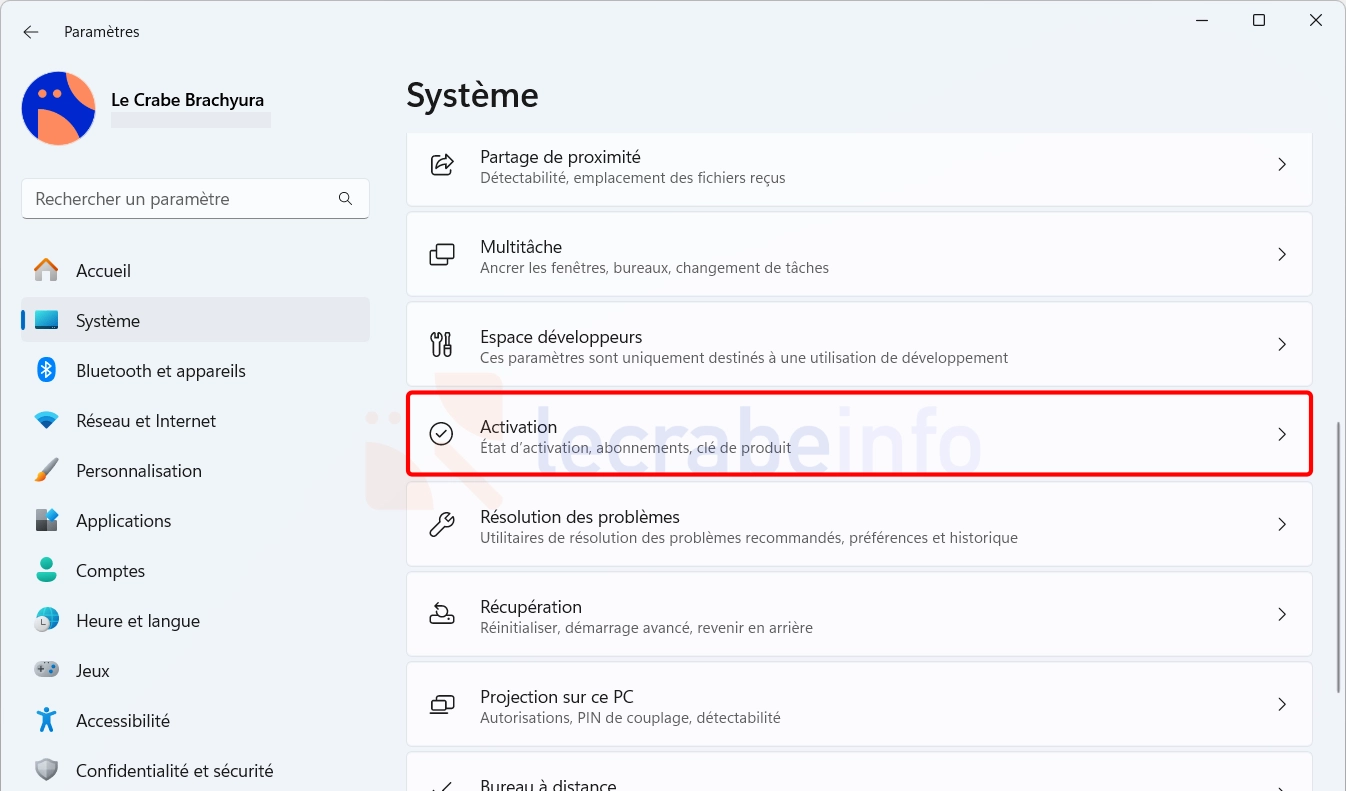The height and width of the screenshot is (791, 1346).
Task: Minimize the Paramètres window
Action: tap(1201, 20)
